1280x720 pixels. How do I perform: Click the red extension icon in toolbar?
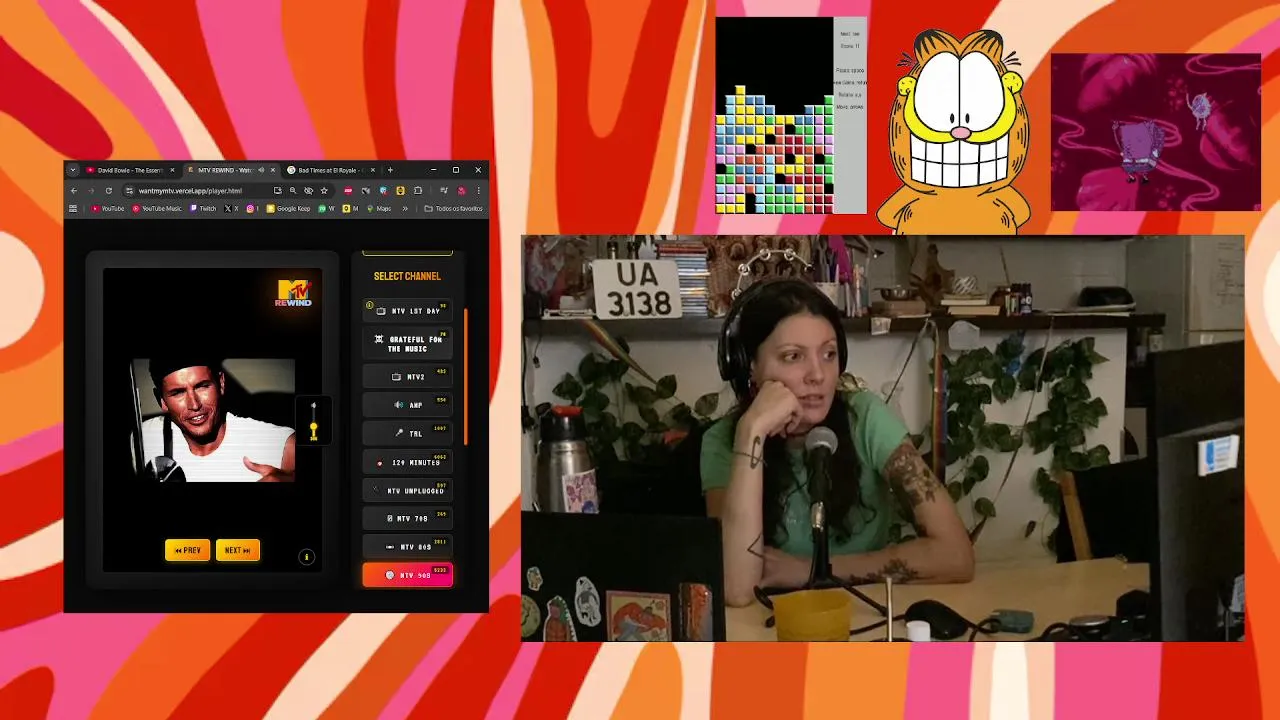pyautogui.click(x=348, y=191)
